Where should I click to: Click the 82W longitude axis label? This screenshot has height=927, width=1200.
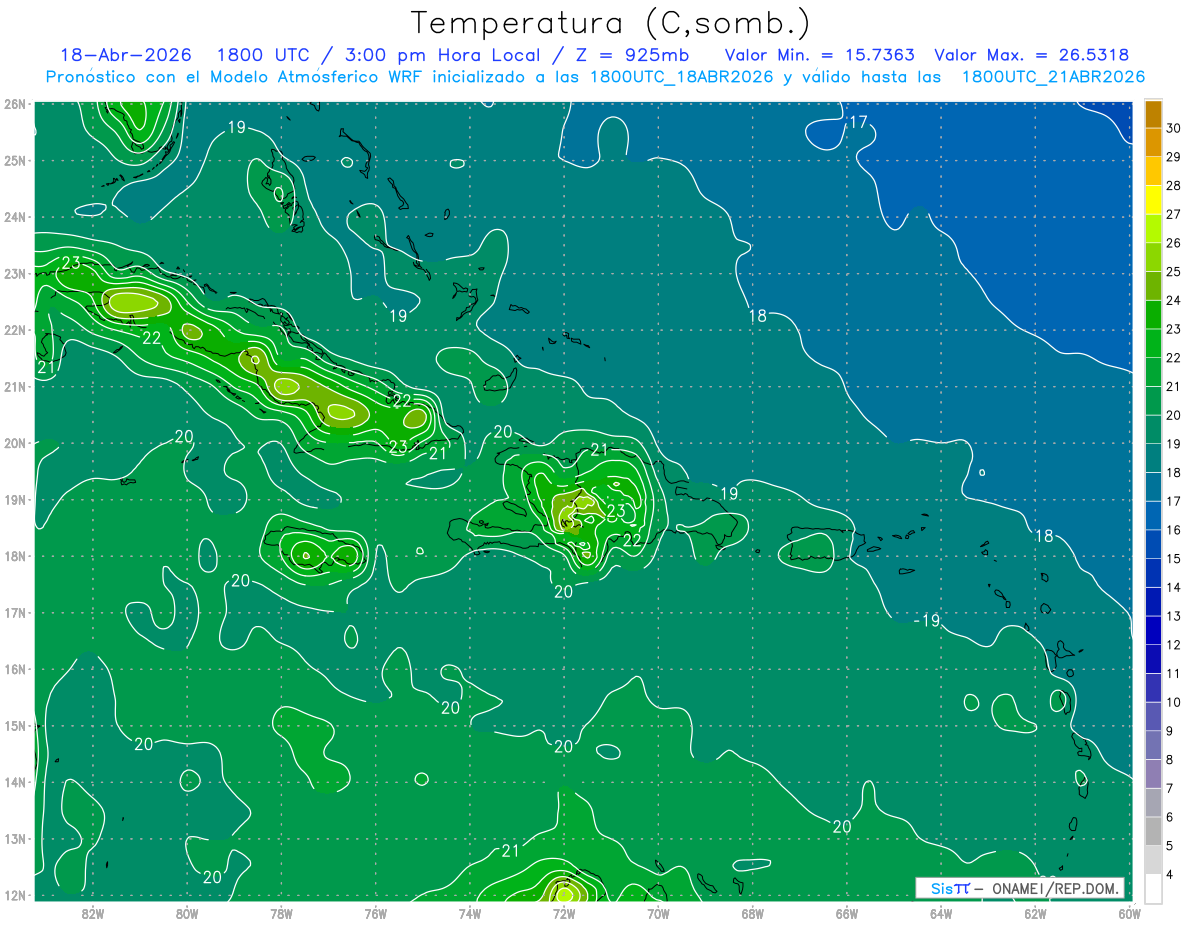coord(93,913)
